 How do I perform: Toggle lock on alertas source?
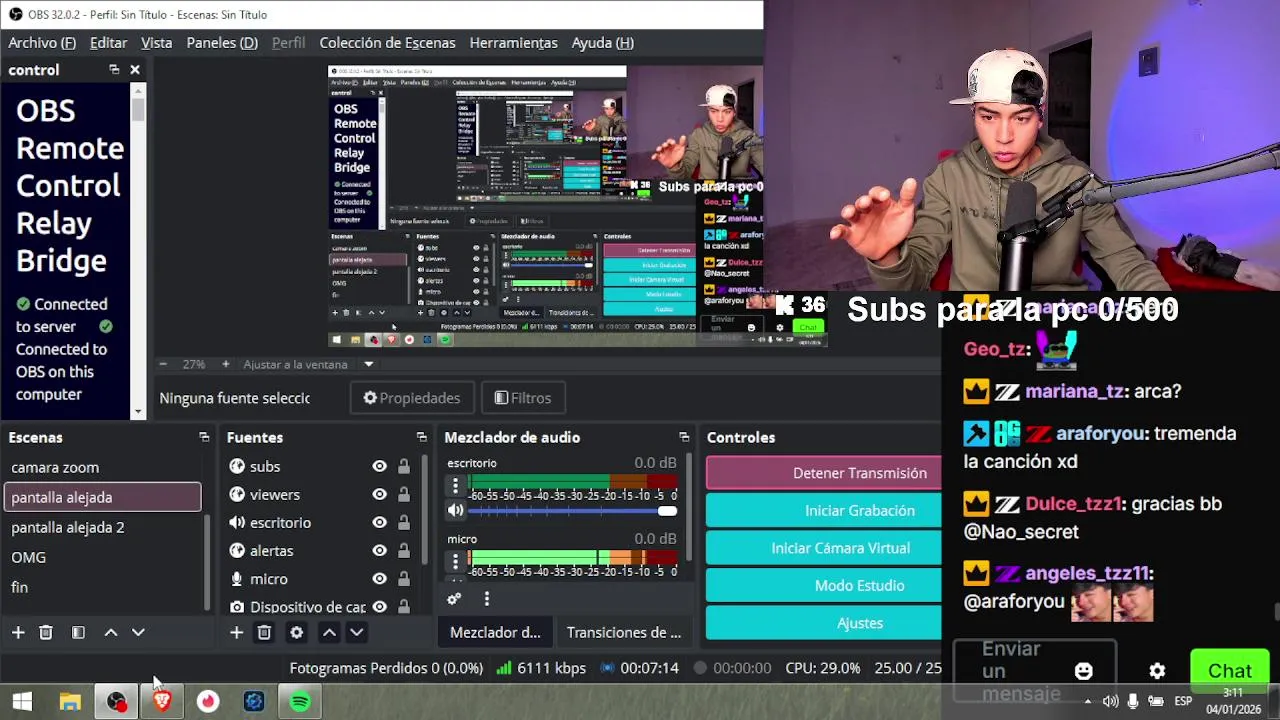(x=404, y=550)
